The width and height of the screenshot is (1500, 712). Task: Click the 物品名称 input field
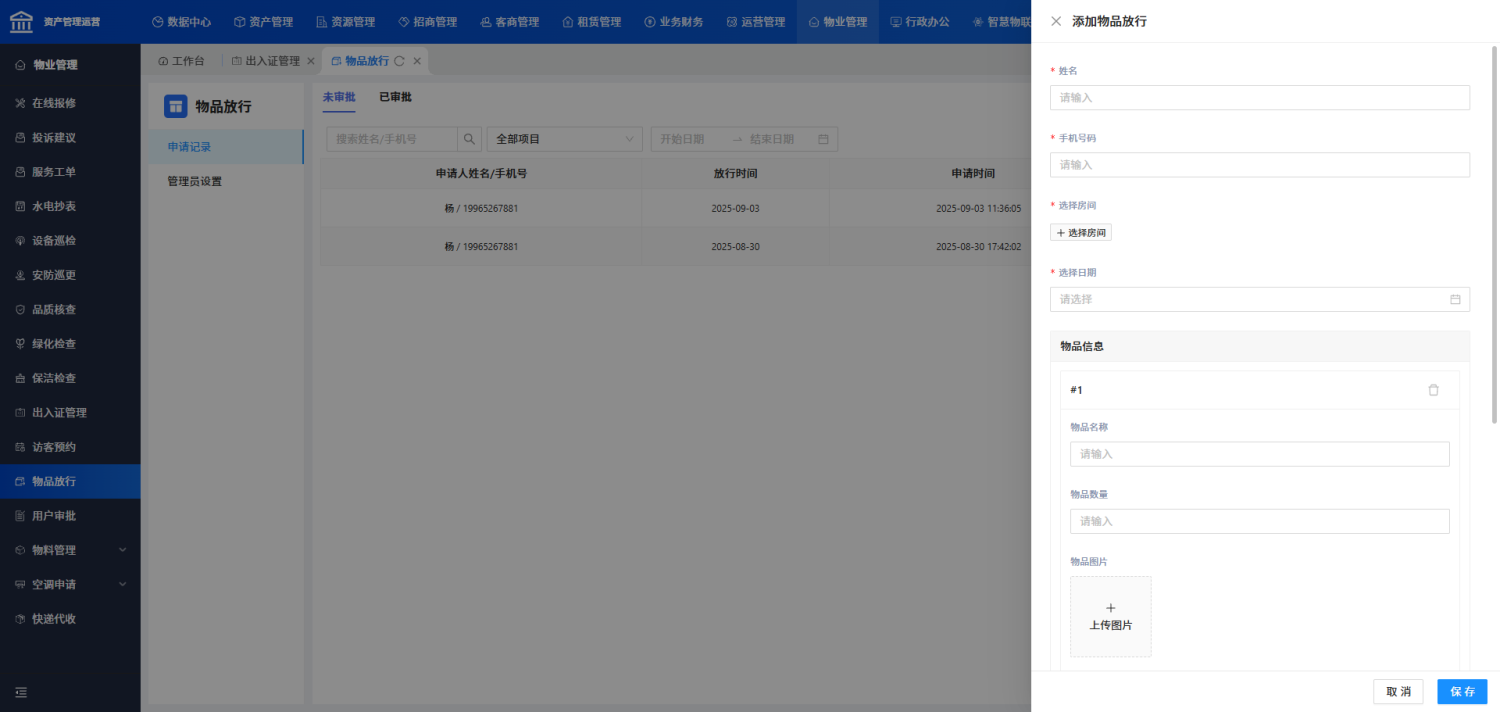[x=1260, y=454]
